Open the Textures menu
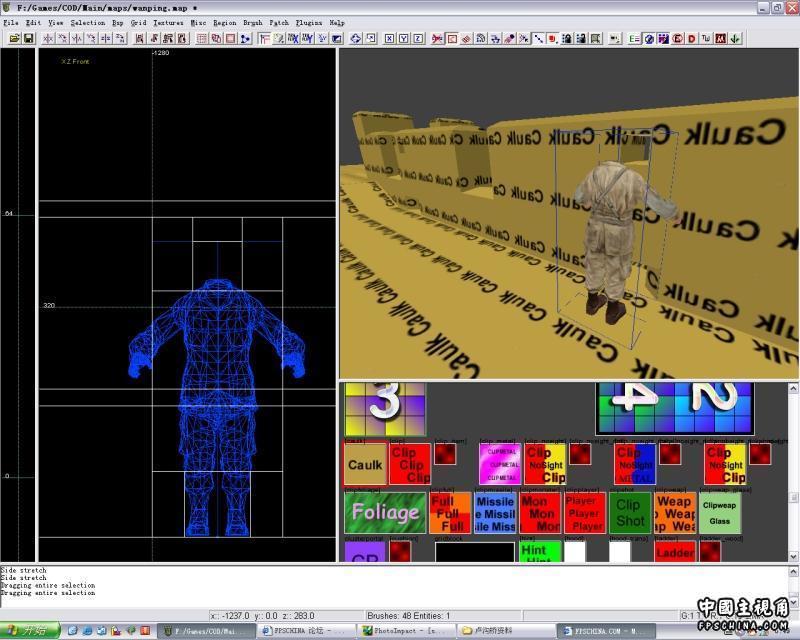Viewport: 800px width, 640px height. (x=168, y=22)
